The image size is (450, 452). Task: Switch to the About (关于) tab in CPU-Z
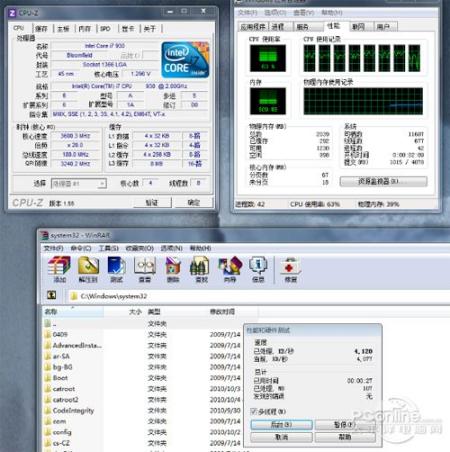[150, 29]
